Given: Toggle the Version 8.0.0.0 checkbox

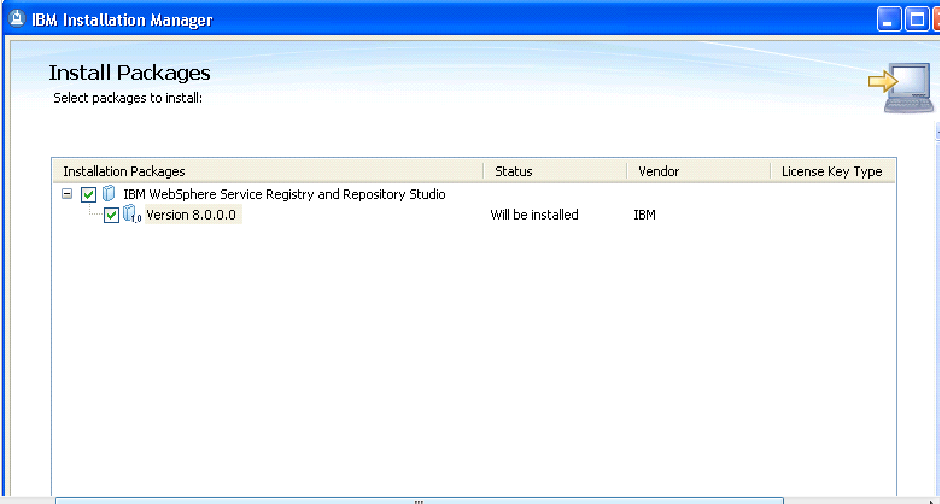Looking at the screenshot, I should coord(111,215).
